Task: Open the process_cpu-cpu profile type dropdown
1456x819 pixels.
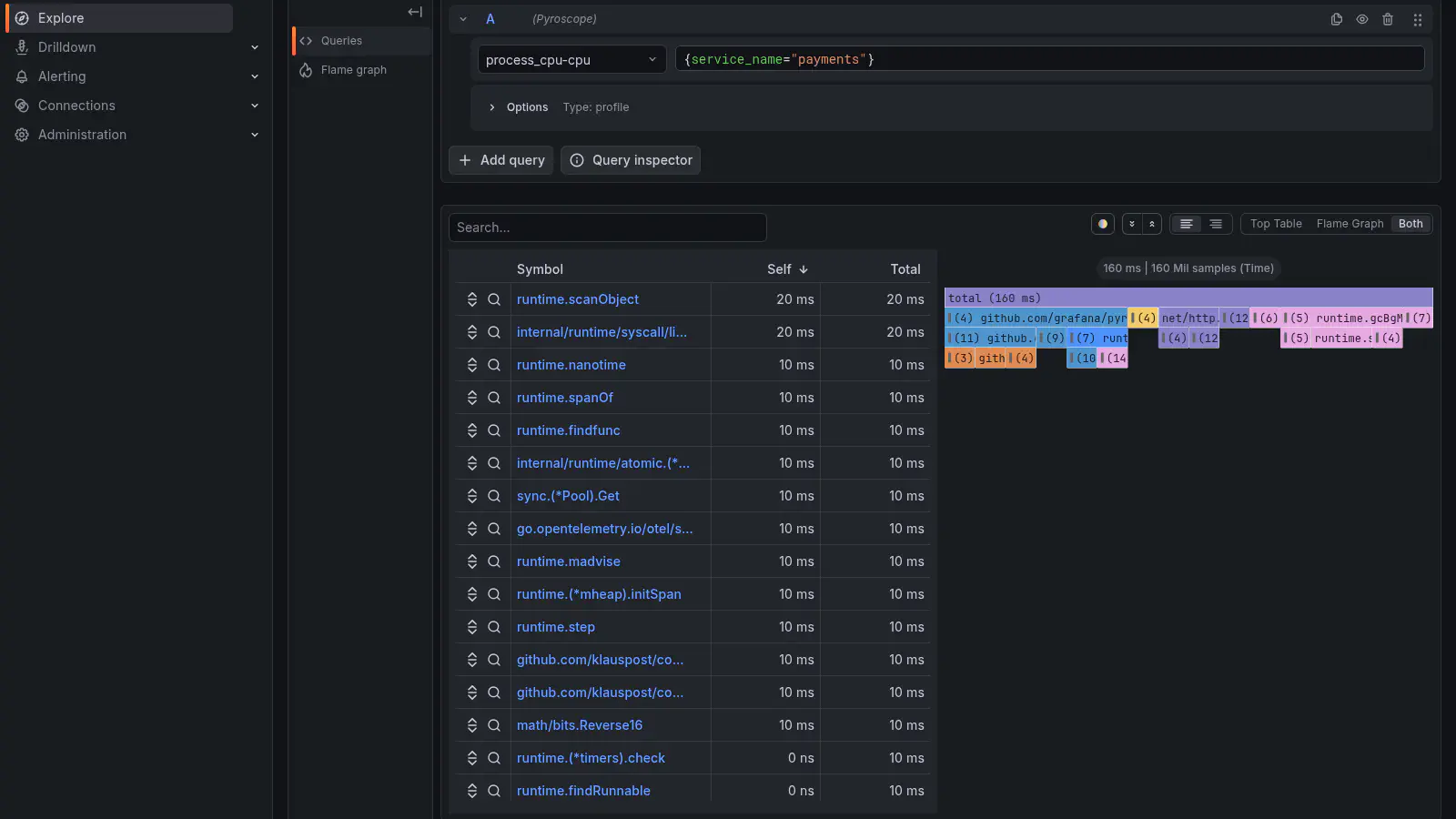Action: tap(571, 60)
